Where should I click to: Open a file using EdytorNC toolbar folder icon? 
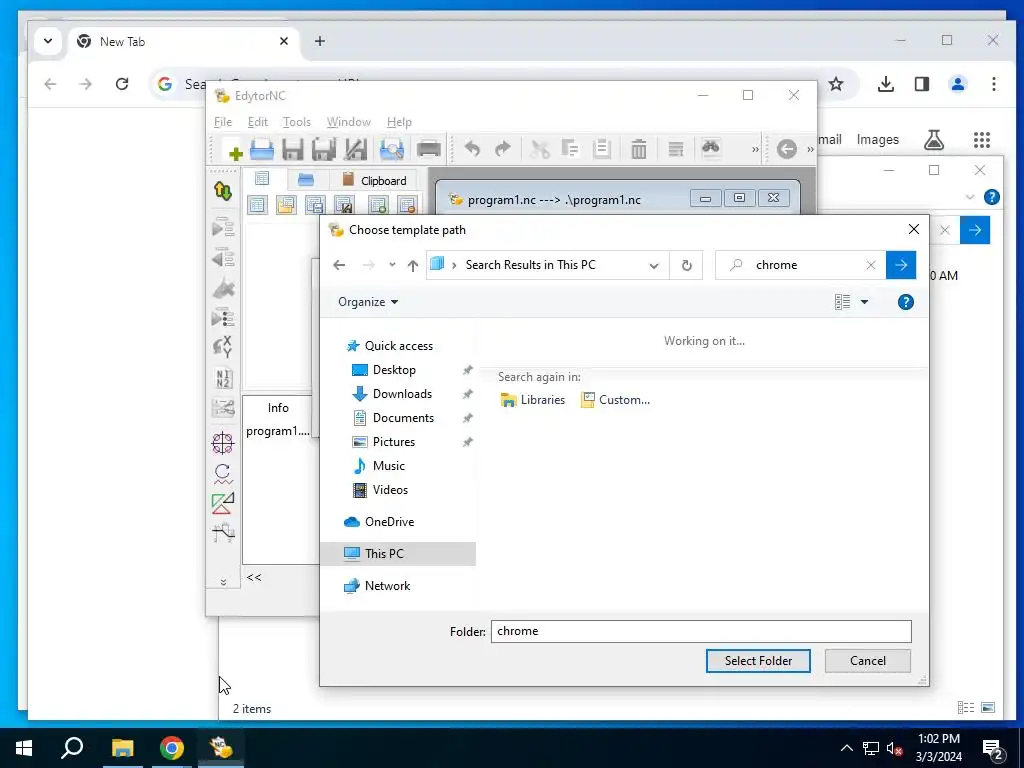pos(262,150)
